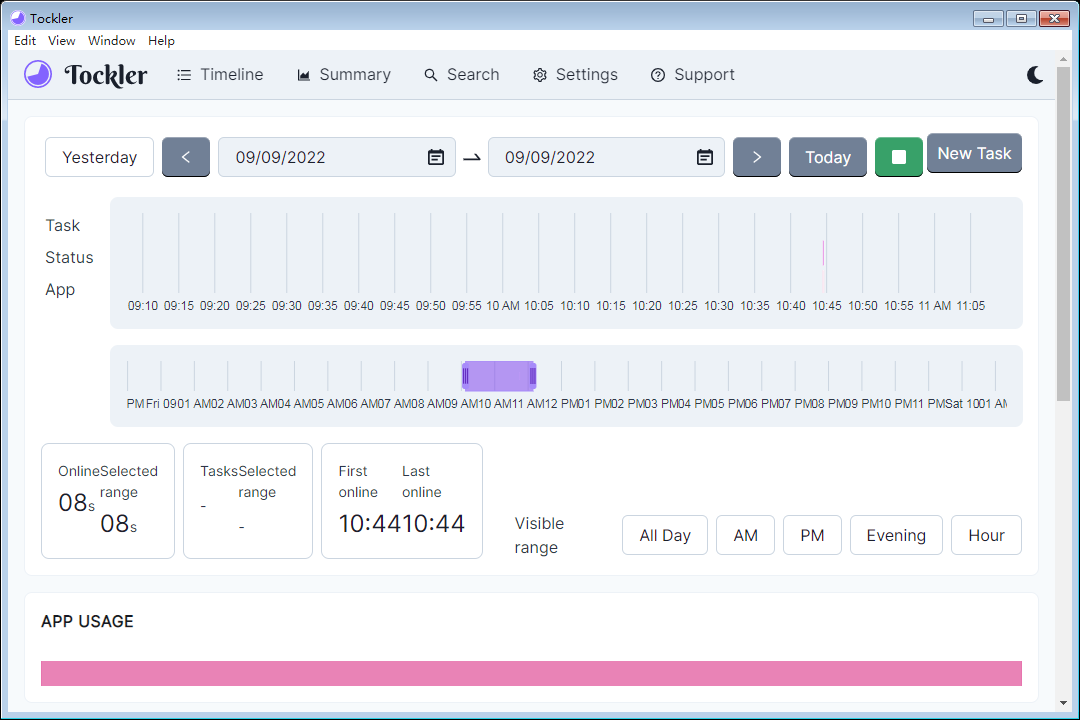Set visible range to PM
Viewport: 1080px width, 720px height.
812,535
